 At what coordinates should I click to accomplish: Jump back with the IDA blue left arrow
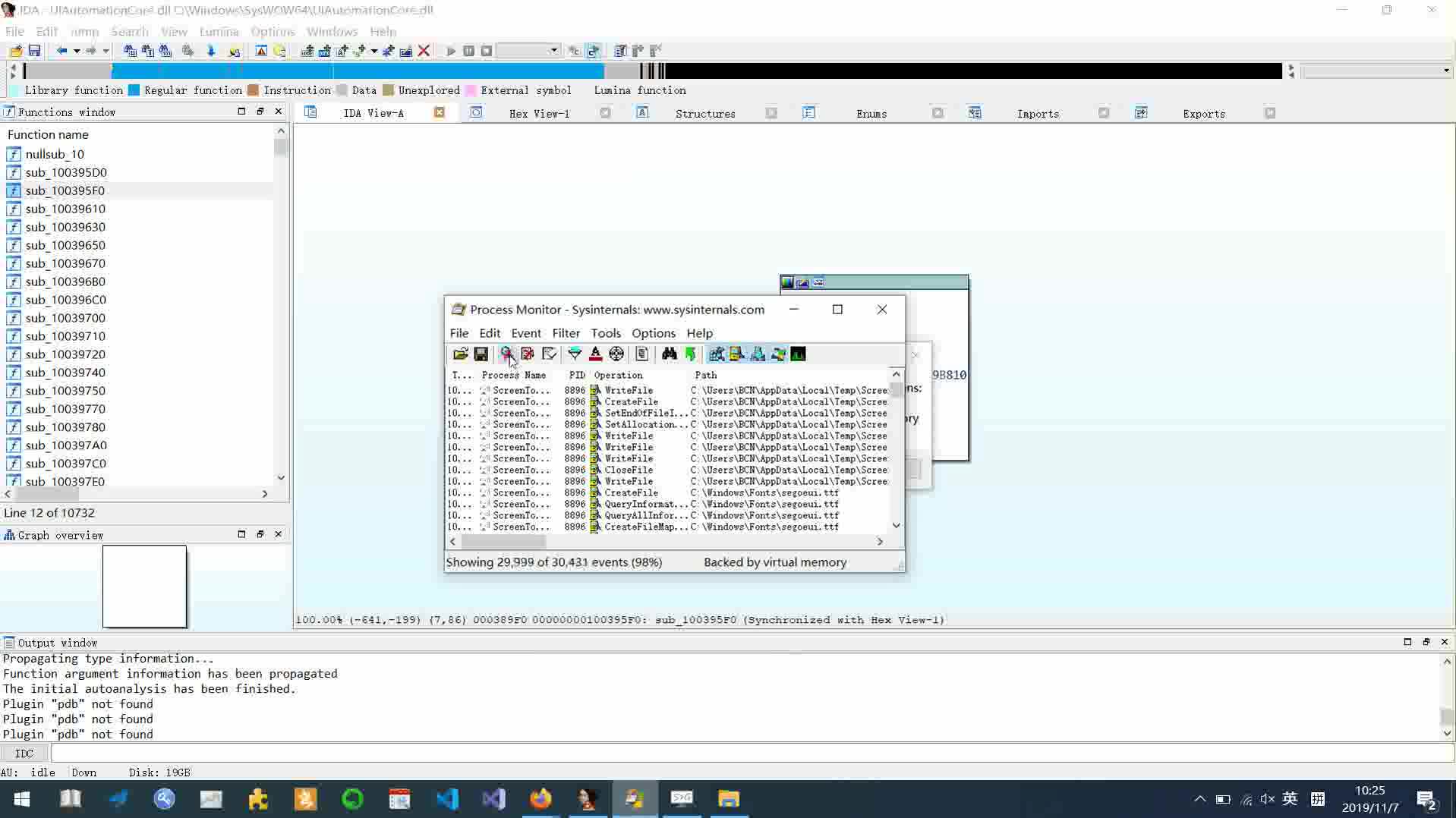click(61, 51)
